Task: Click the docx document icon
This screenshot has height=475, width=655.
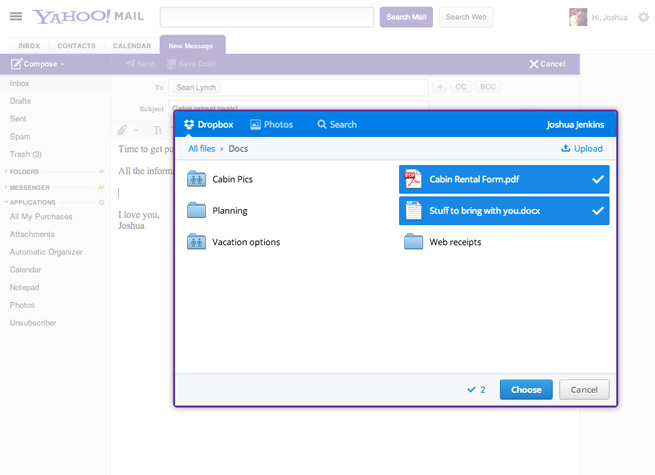Action: [x=413, y=210]
